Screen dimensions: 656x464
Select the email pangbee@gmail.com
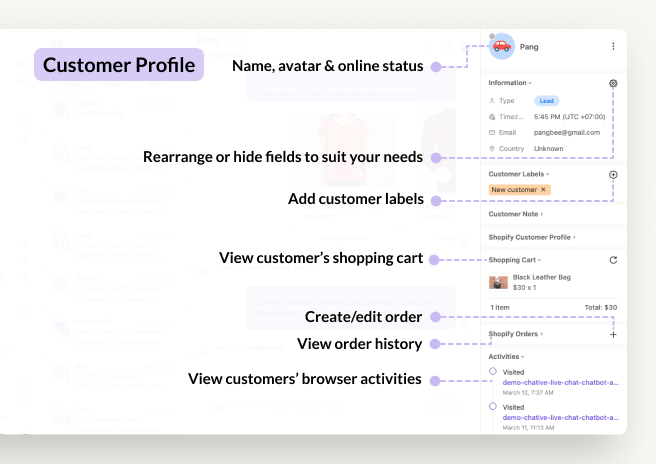[x=566, y=133]
